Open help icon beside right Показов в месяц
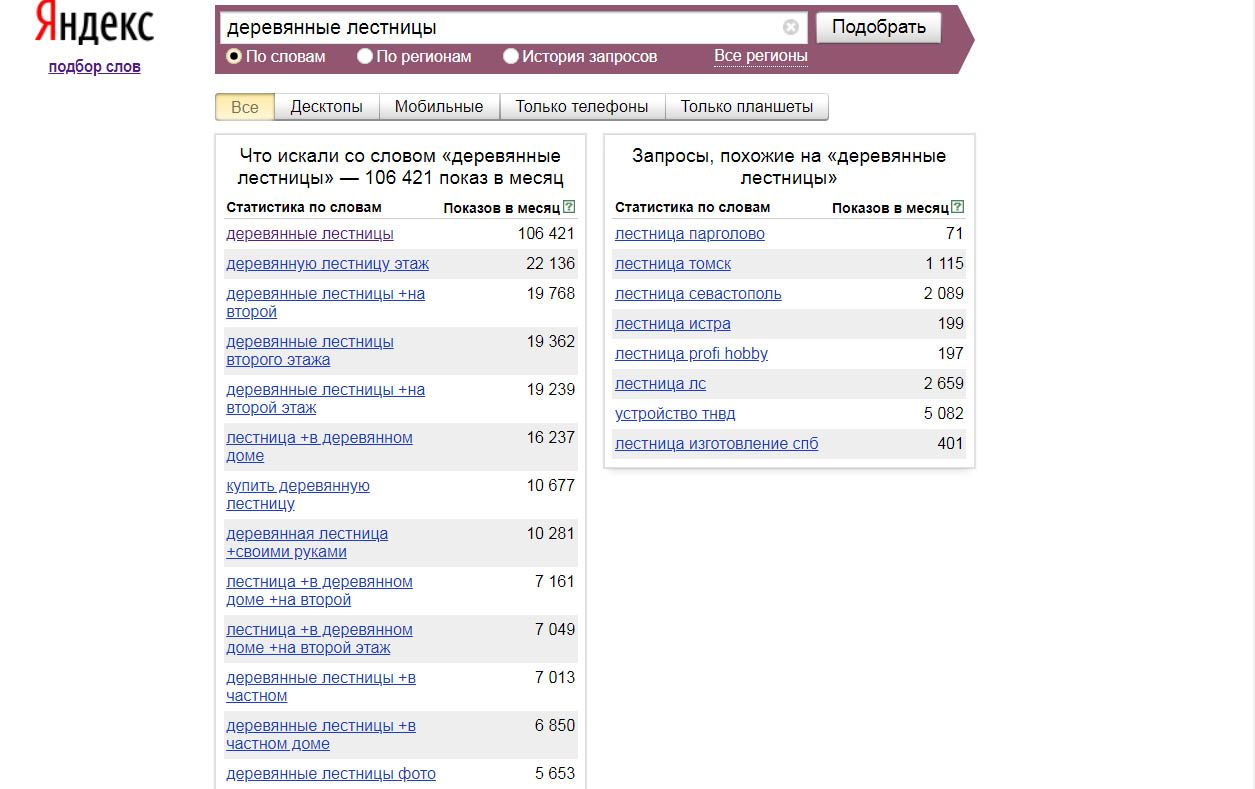1255x789 pixels. [x=958, y=207]
